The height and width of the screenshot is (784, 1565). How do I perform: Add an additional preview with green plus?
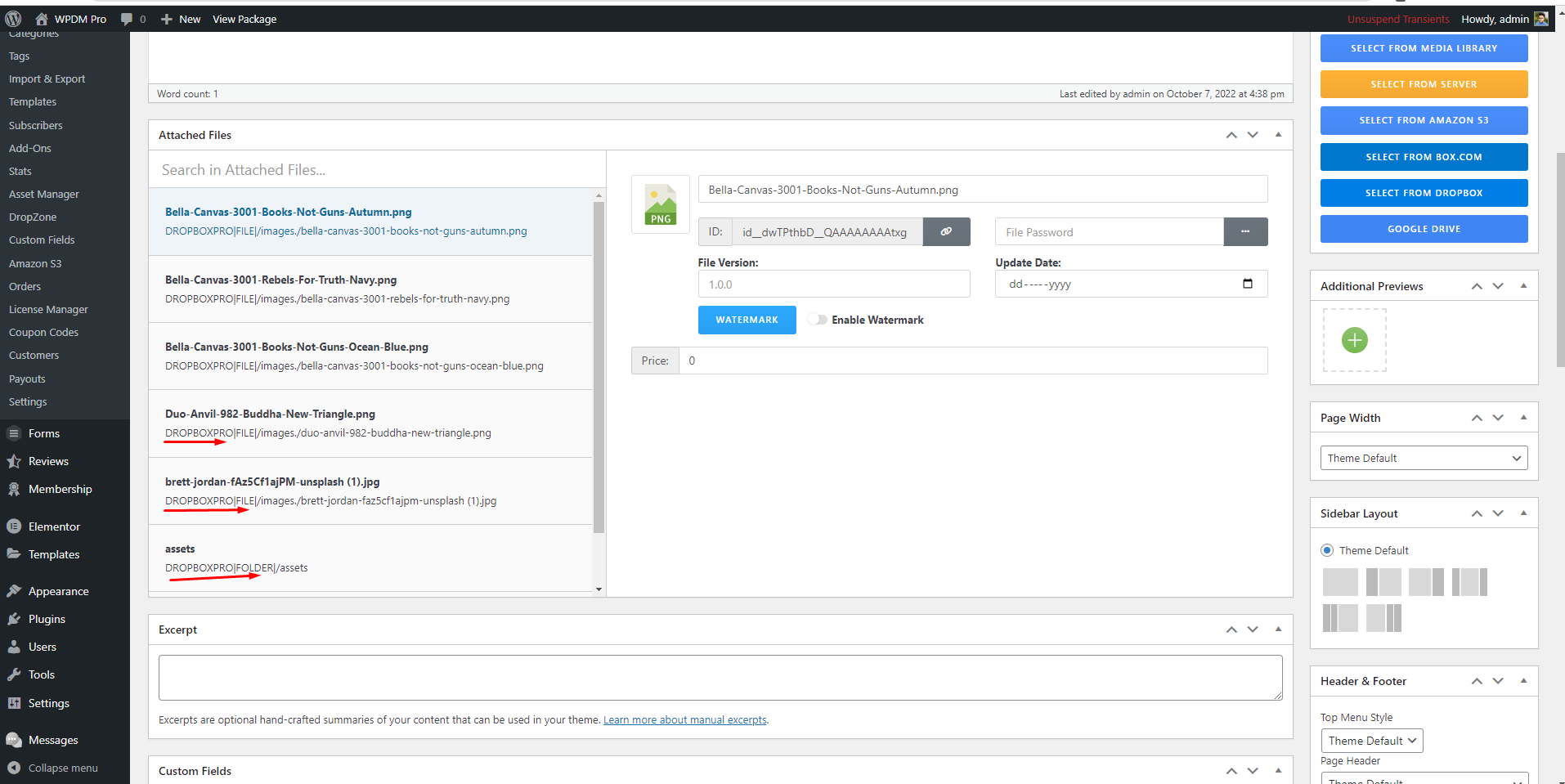coord(1355,340)
